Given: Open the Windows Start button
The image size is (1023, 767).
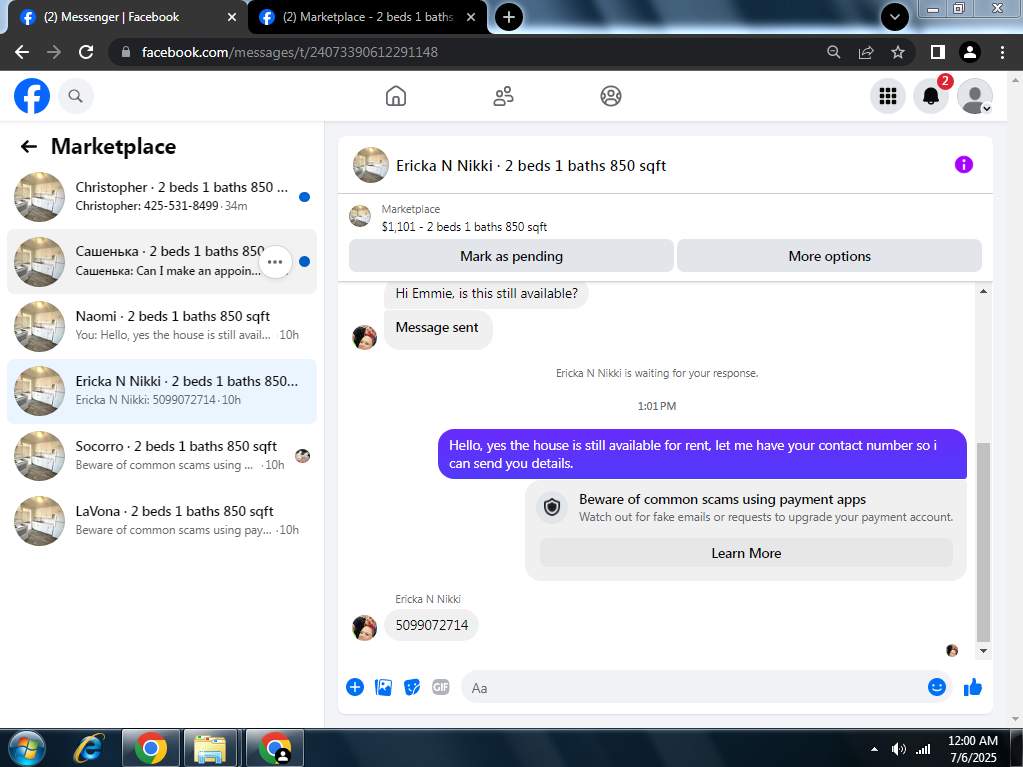Looking at the screenshot, I should (25, 748).
